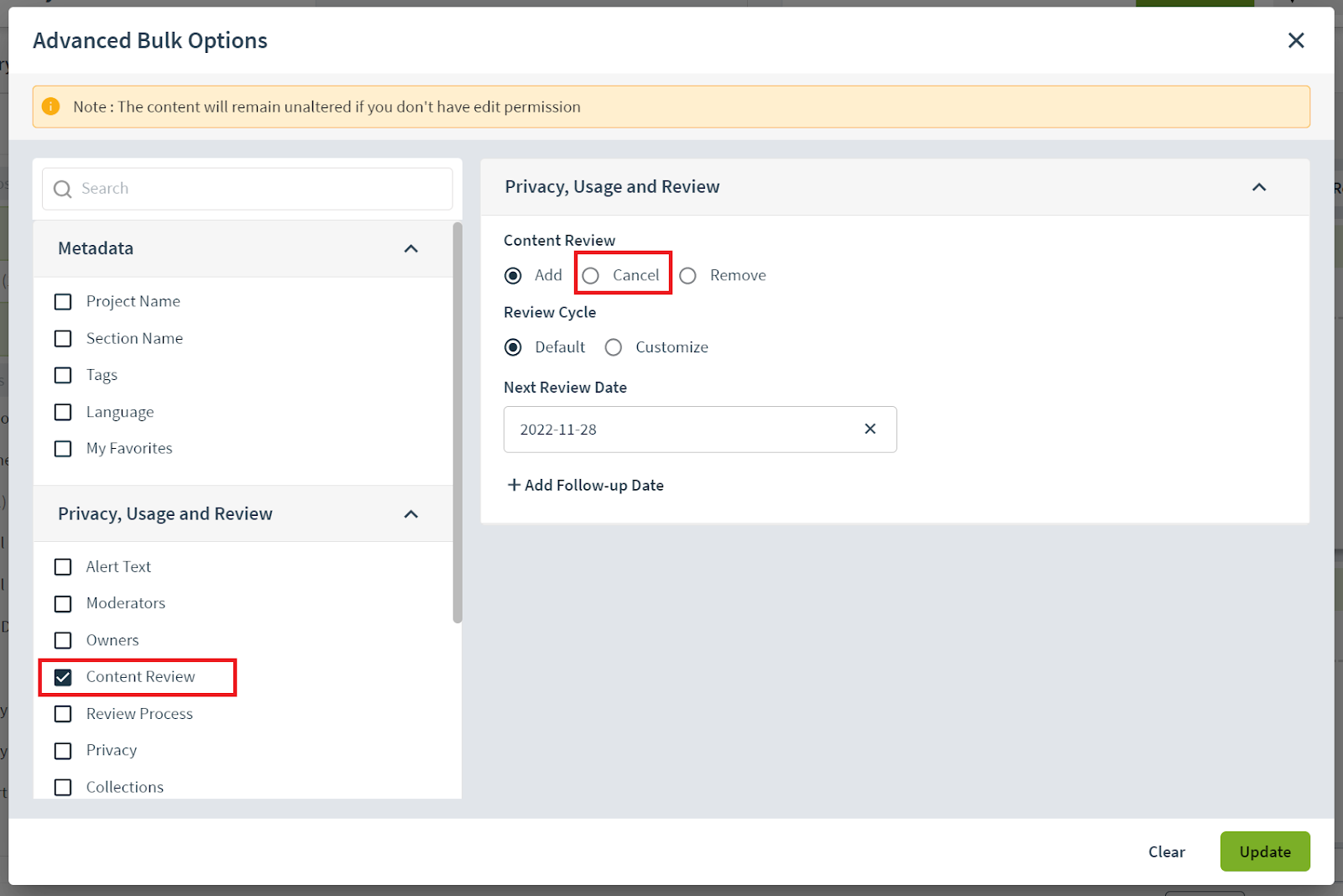1343x896 pixels.
Task: Enable the Owners checkbox
Action: click(x=63, y=641)
